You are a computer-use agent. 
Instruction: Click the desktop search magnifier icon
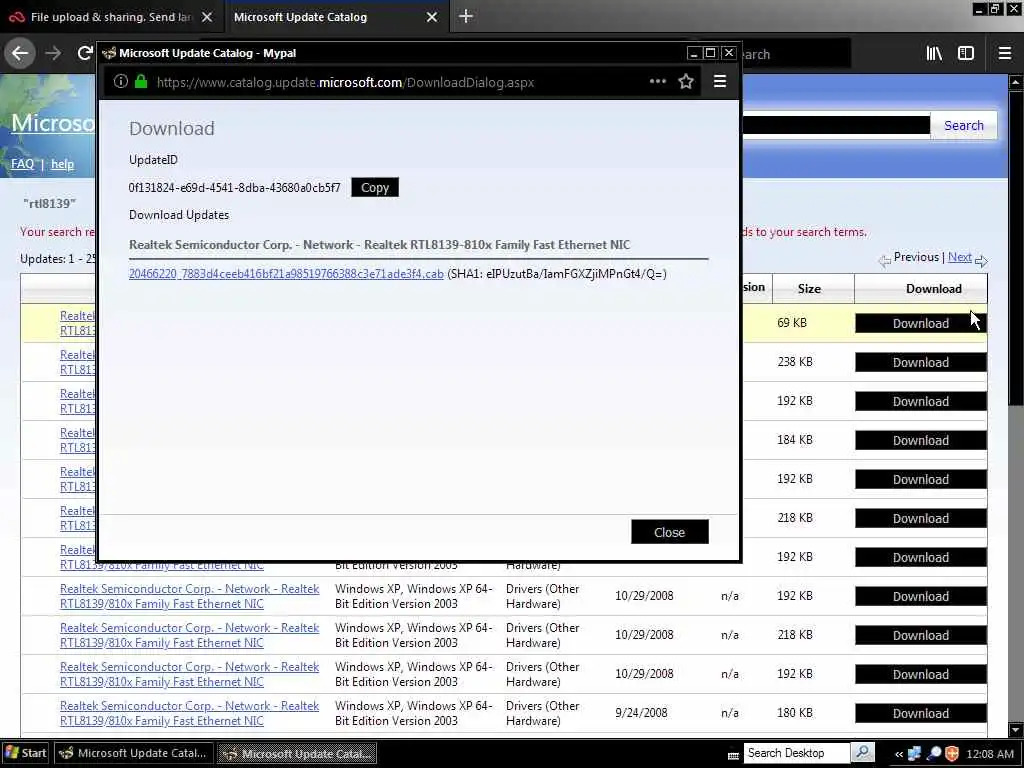pos(863,753)
